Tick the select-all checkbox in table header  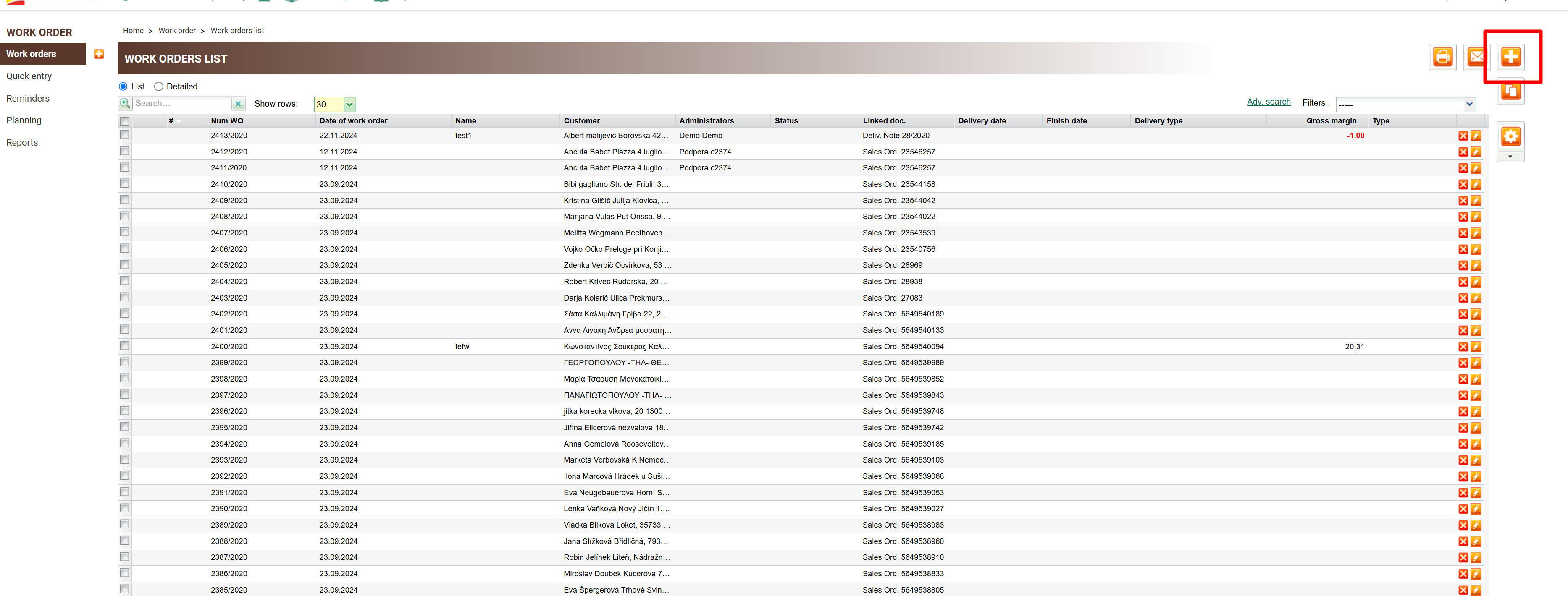tap(125, 121)
